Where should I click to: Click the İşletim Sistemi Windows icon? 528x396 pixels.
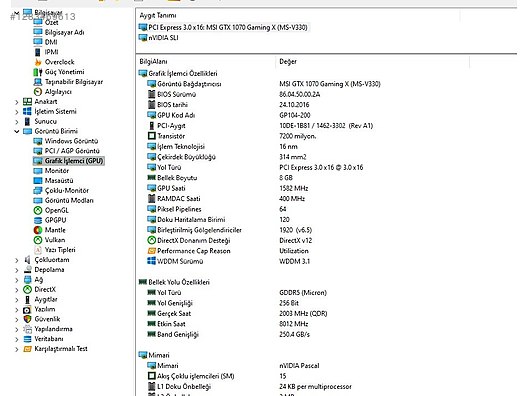[27, 111]
